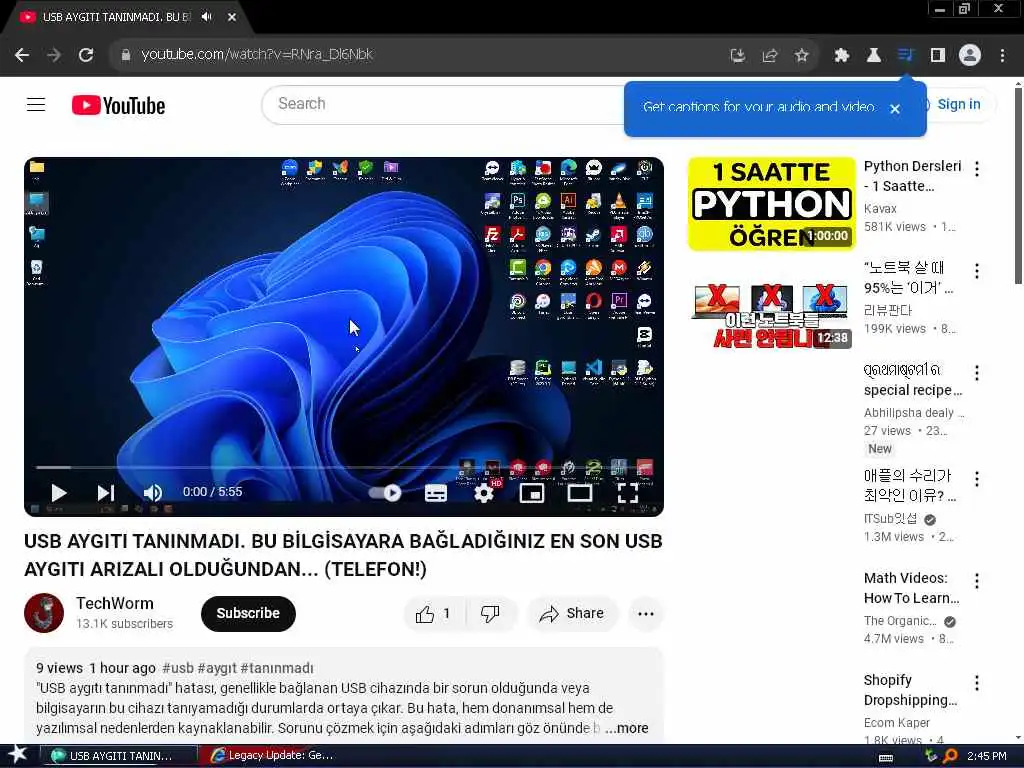
Task: Open options for 애플의 수리가 video
Action: (x=977, y=479)
